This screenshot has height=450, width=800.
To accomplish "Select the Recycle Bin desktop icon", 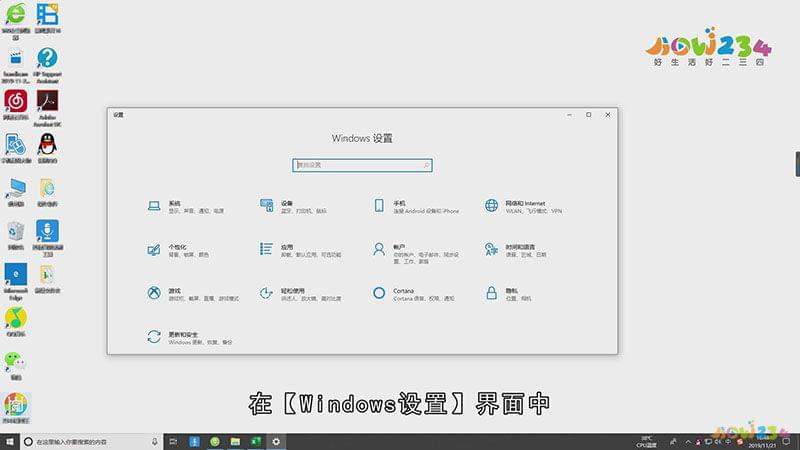I will pyautogui.click(x=16, y=236).
